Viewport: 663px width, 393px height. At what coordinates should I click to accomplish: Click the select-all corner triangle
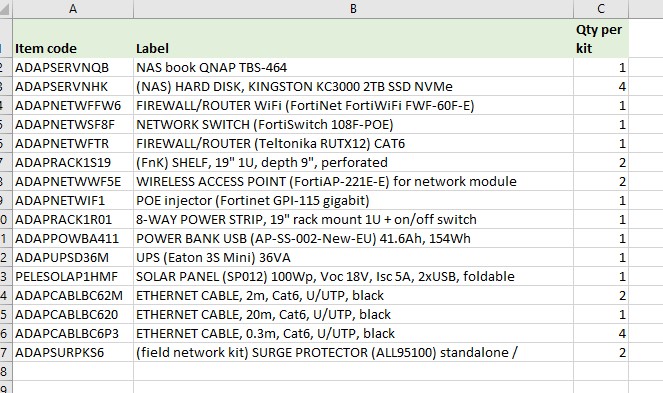point(6,9)
